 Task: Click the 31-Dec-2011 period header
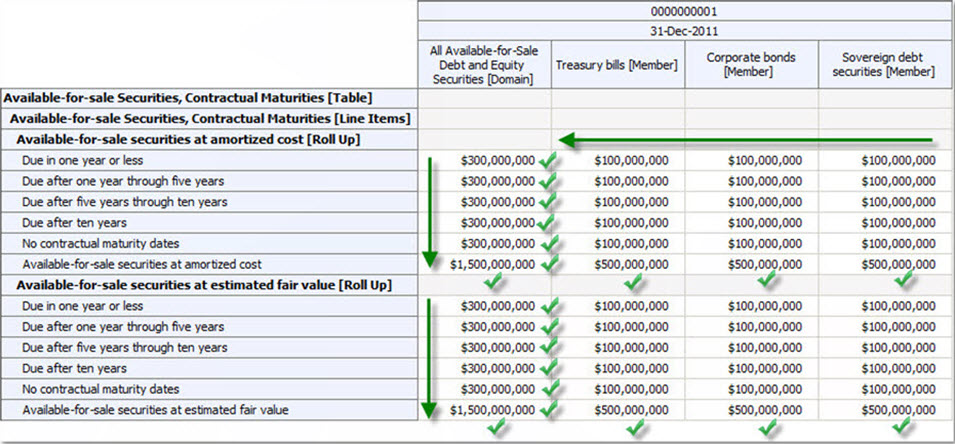pos(686,30)
